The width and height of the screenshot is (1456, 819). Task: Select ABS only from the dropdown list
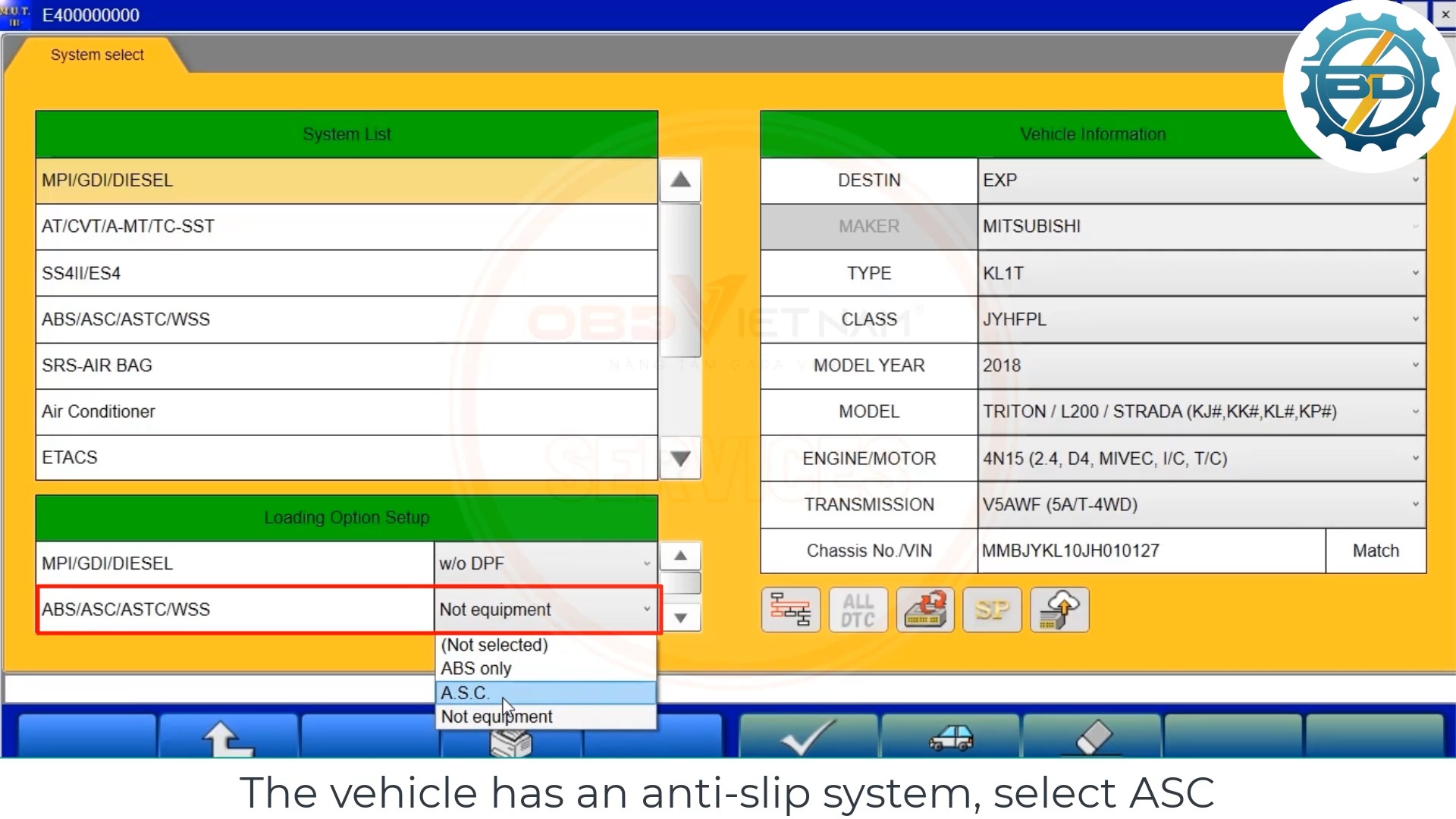pyautogui.click(x=546, y=669)
